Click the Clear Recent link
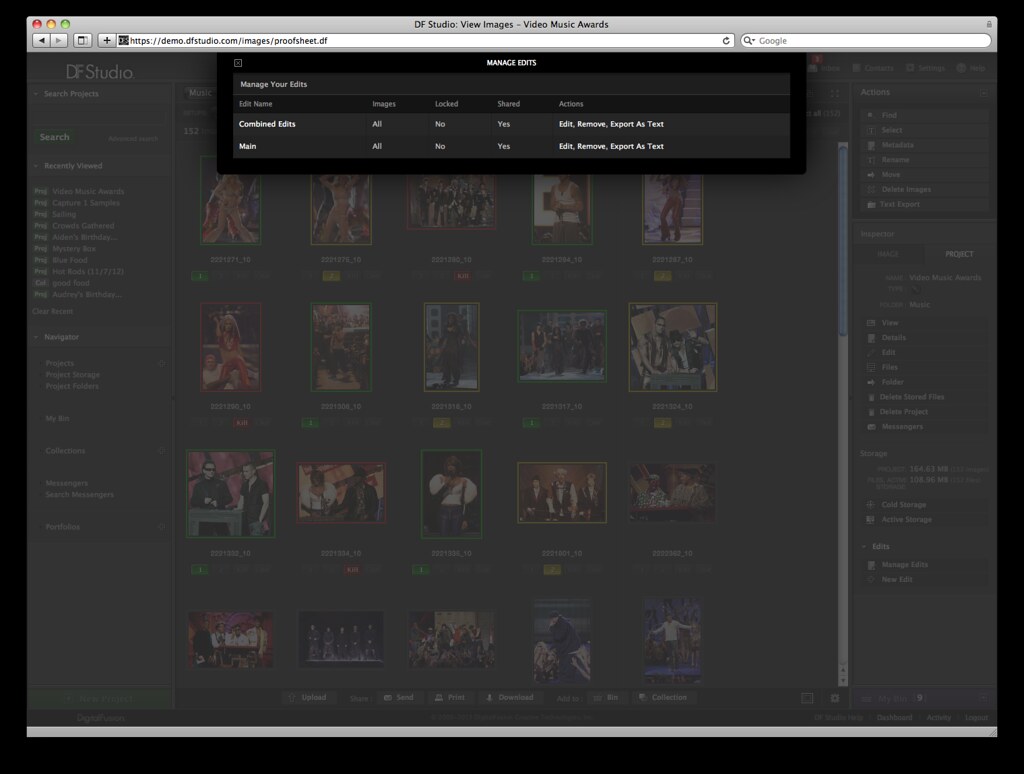Image resolution: width=1024 pixels, height=774 pixels. [52, 312]
